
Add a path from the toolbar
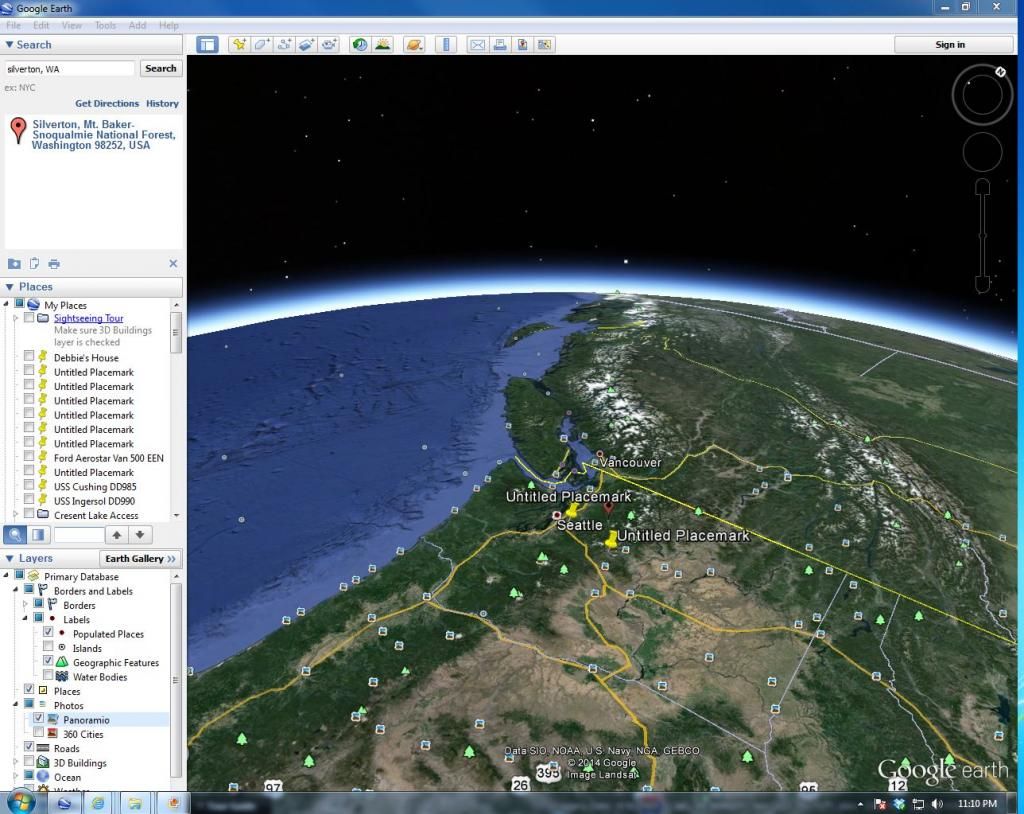click(284, 44)
